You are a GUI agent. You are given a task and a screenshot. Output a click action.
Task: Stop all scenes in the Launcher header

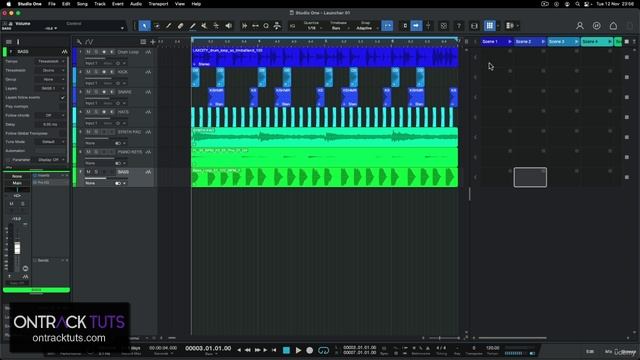point(627,42)
